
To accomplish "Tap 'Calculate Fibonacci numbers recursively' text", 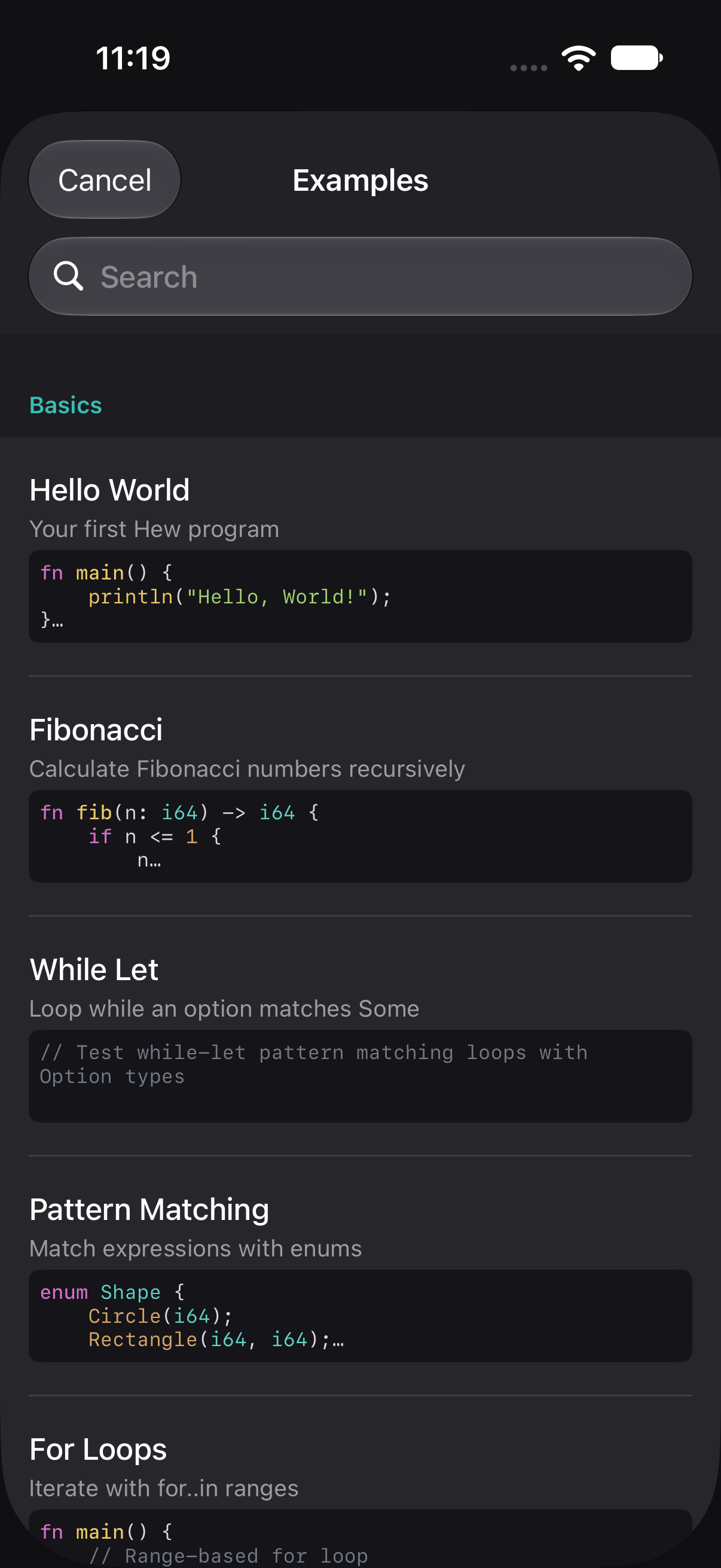I will [x=247, y=769].
